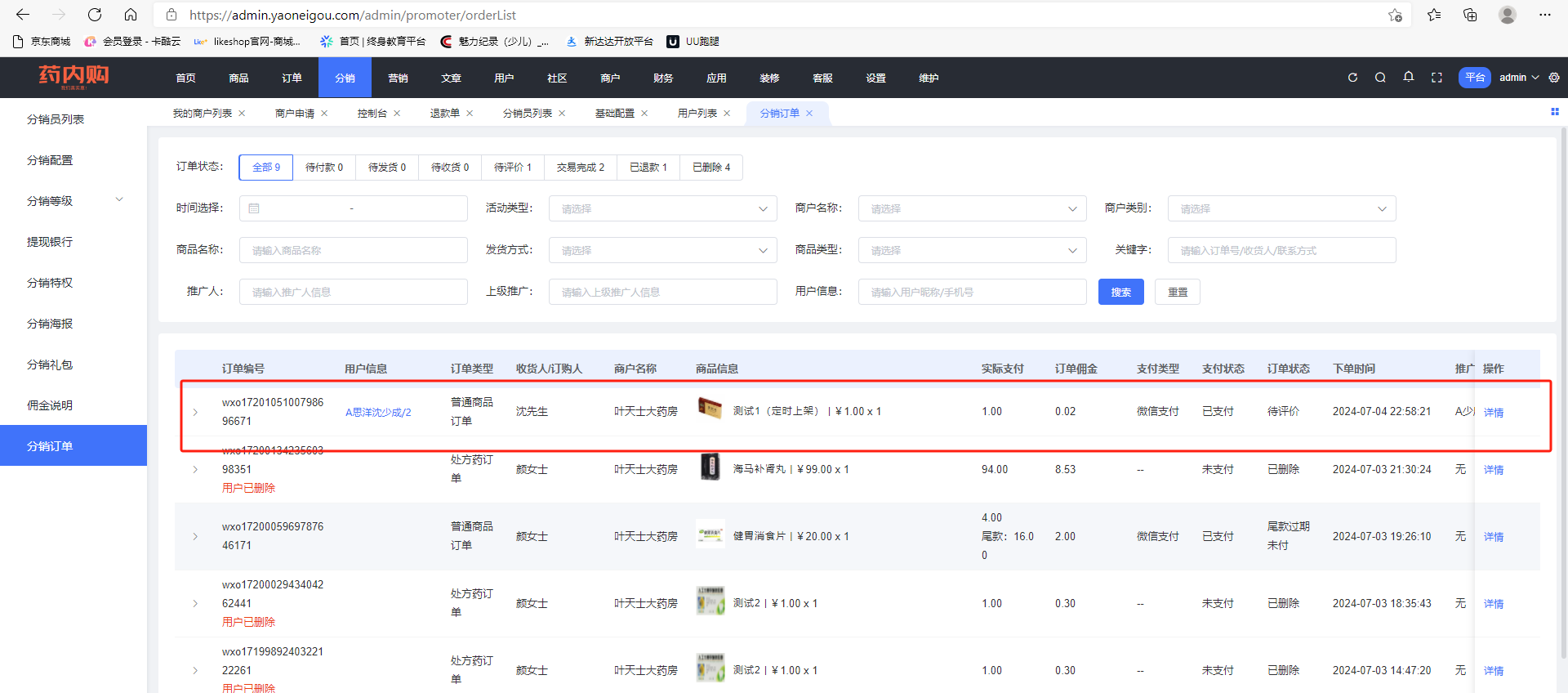Open the 商户类别 dropdown

coord(1282,208)
